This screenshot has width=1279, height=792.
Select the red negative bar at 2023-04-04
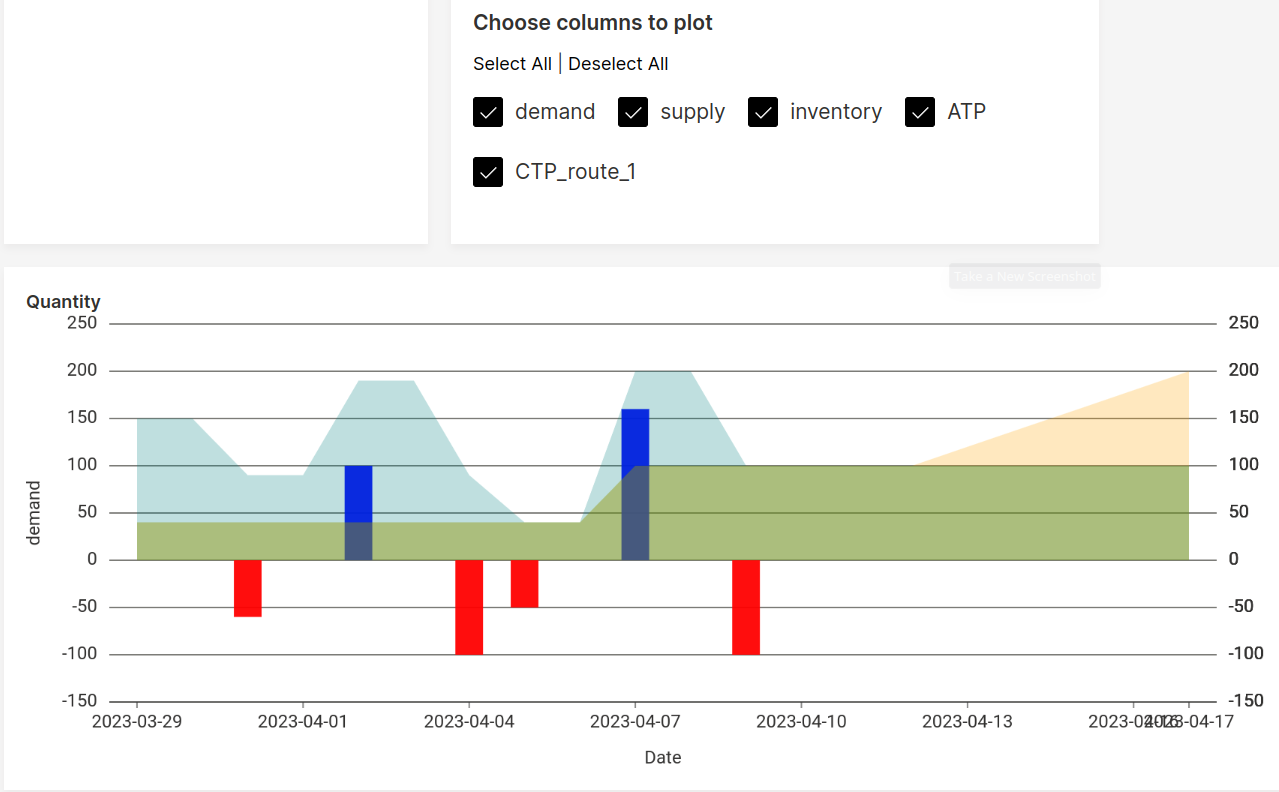coord(469,605)
